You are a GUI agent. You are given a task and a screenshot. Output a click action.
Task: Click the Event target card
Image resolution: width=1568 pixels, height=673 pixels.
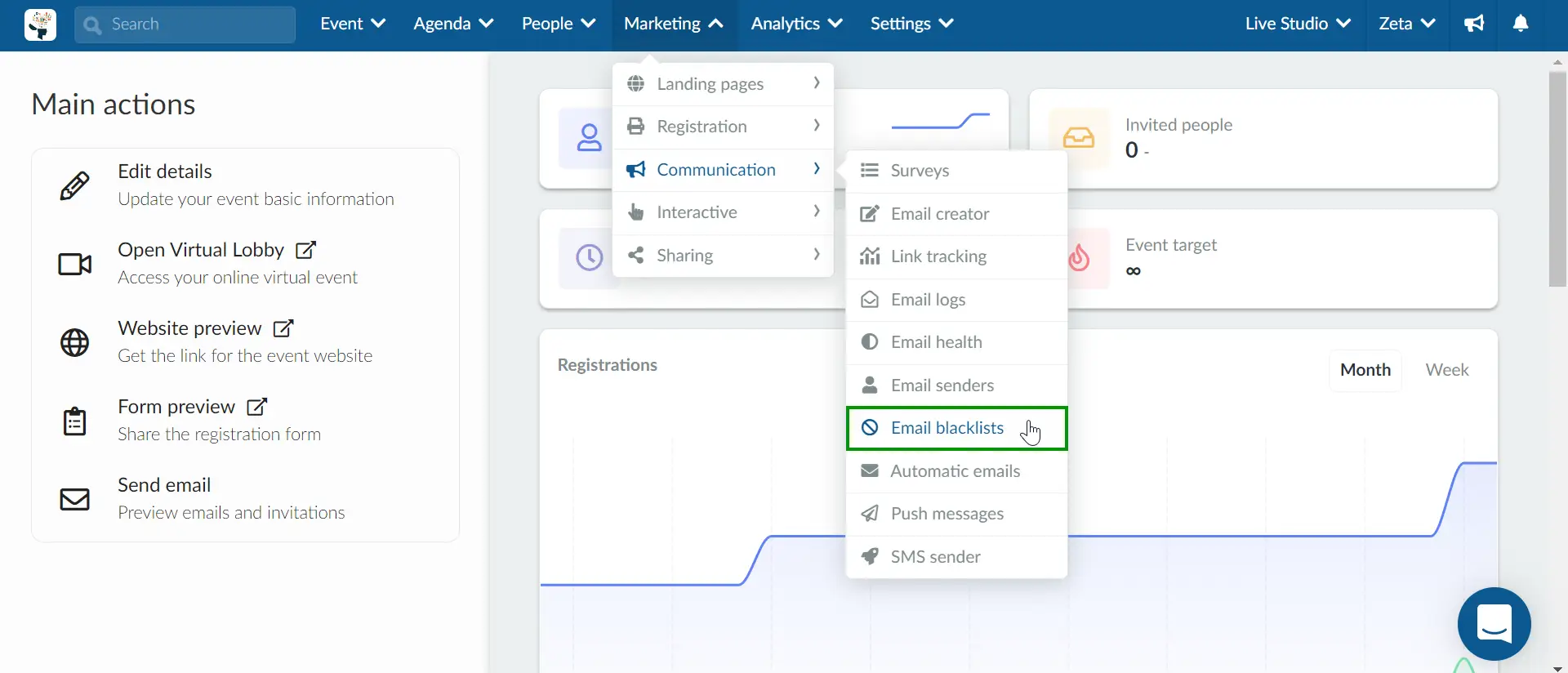pyautogui.click(x=1282, y=259)
